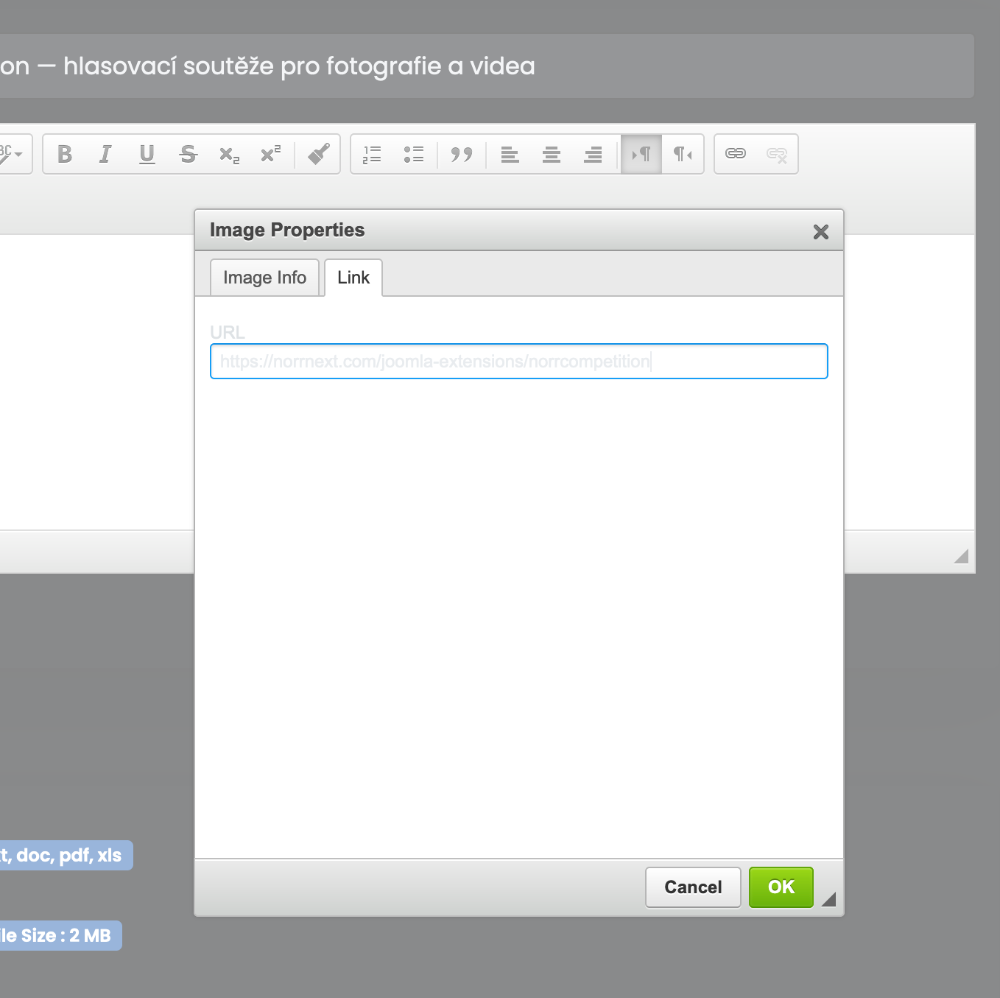The image size is (1000, 998).
Task: Center align the text
Action: point(551,154)
